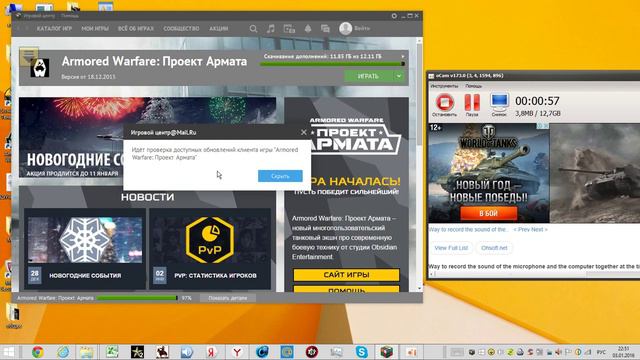The image size is (640, 360).
Task: Open the Mail.Ru @ icon on taskbar
Action: [x=287, y=352]
